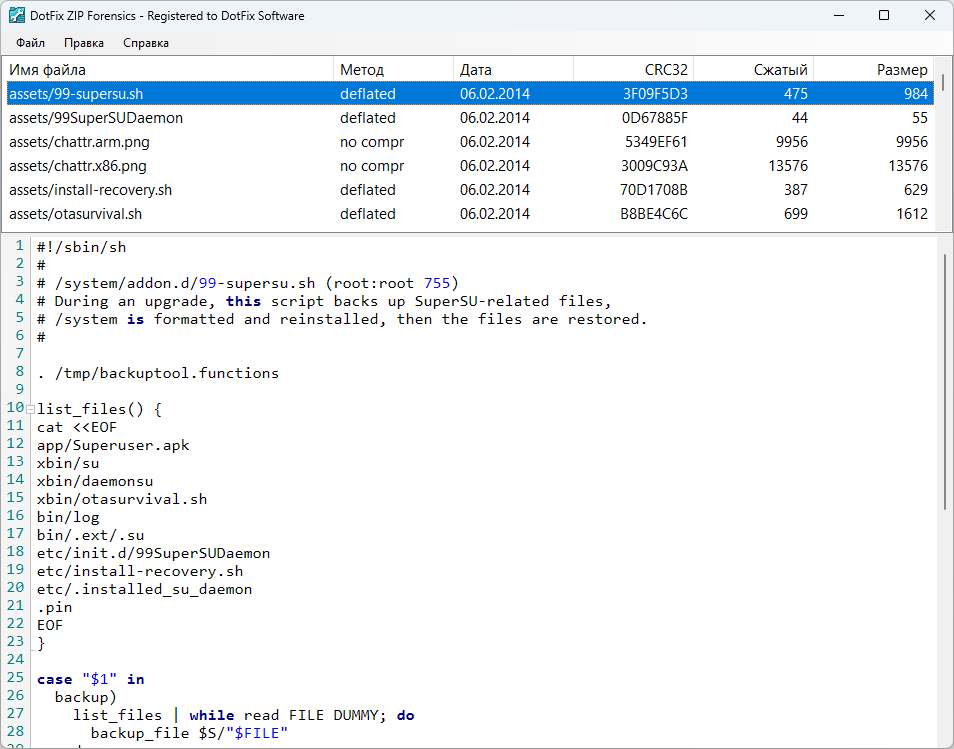Sort by Дата column header
Viewport: 954px width, 749px height.
pos(513,69)
